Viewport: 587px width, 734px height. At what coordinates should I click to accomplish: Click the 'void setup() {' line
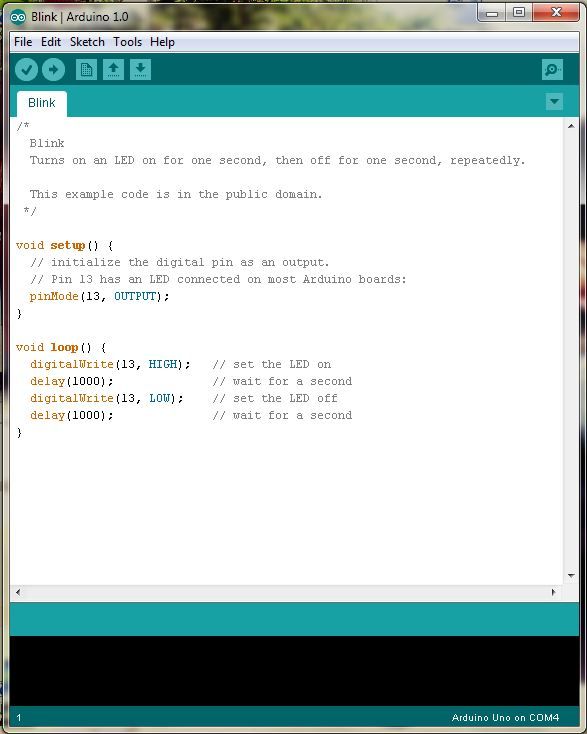tap(64, 245)
